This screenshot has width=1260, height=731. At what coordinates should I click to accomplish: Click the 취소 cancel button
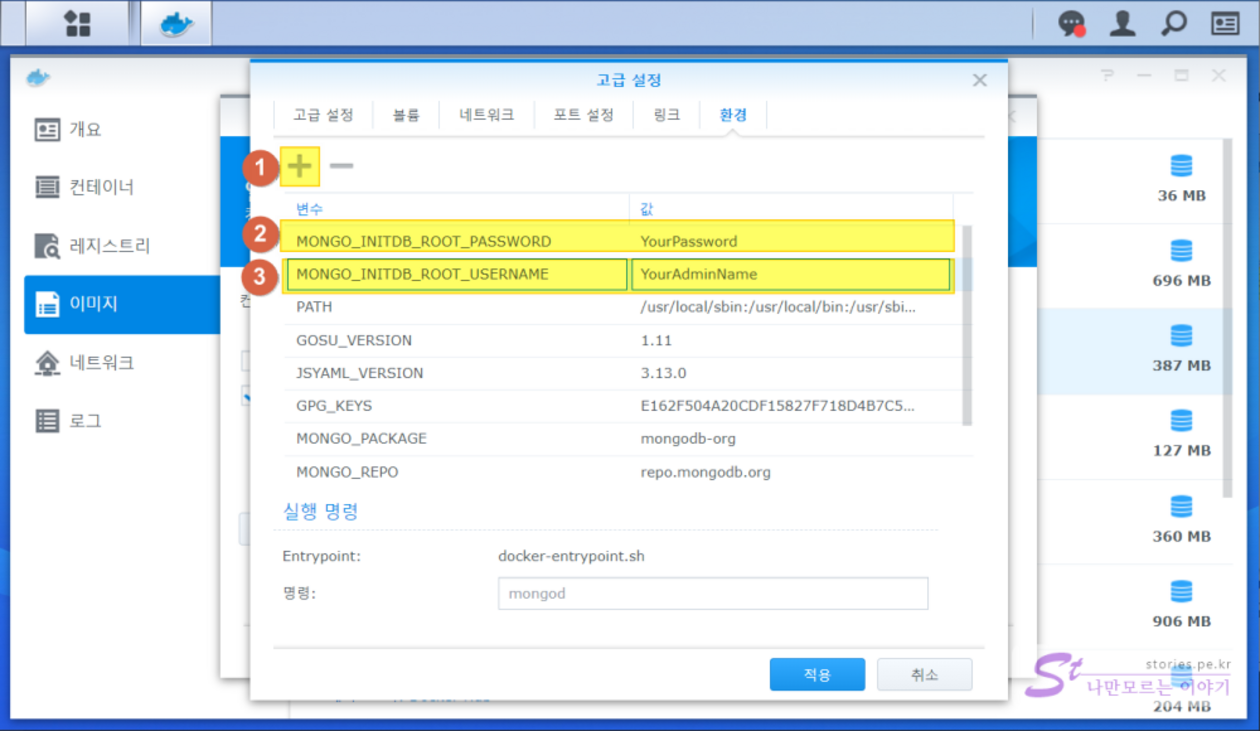924,674
